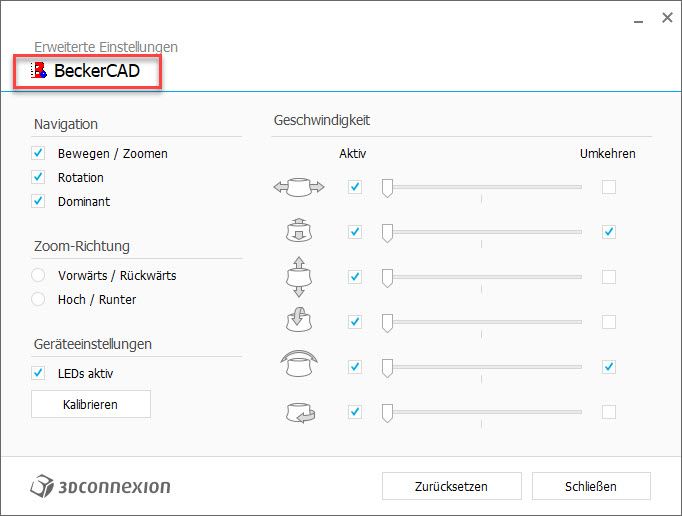
Task: Click the Aktiv column header
Action: (x=353, y=154)
